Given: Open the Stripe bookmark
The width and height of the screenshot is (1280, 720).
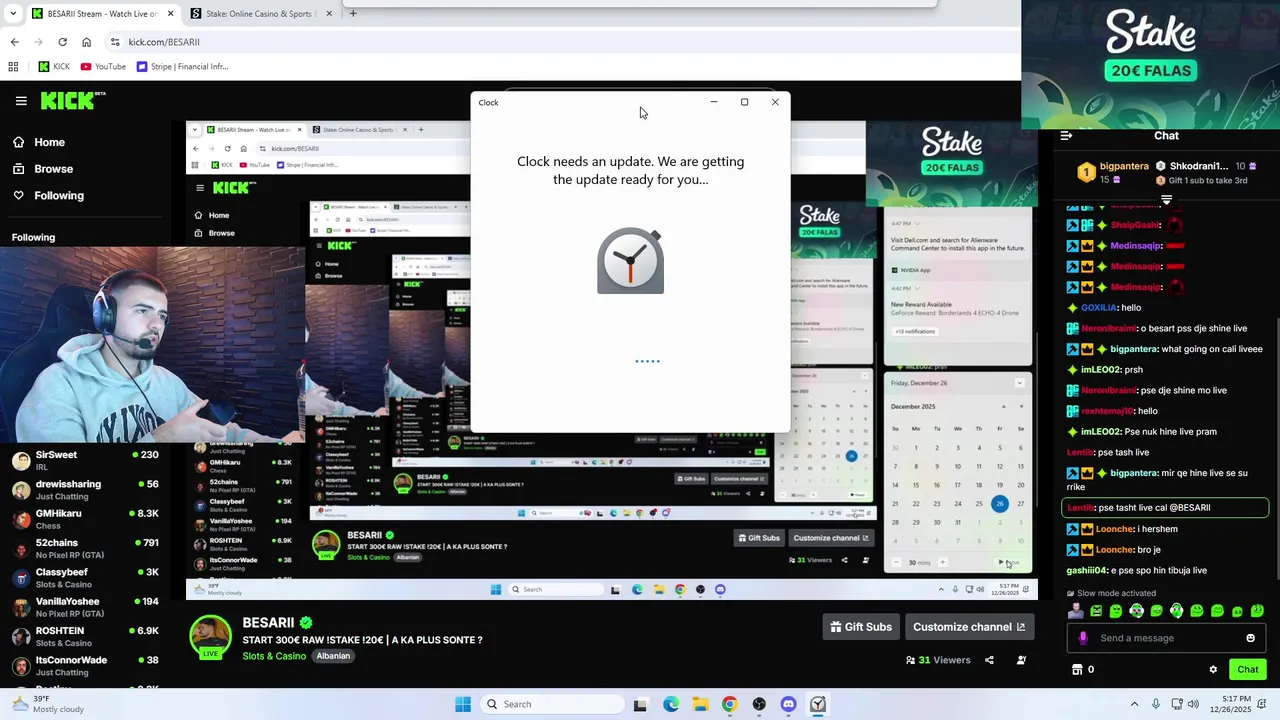Looking at the screenshot, I should pos(182,67).
